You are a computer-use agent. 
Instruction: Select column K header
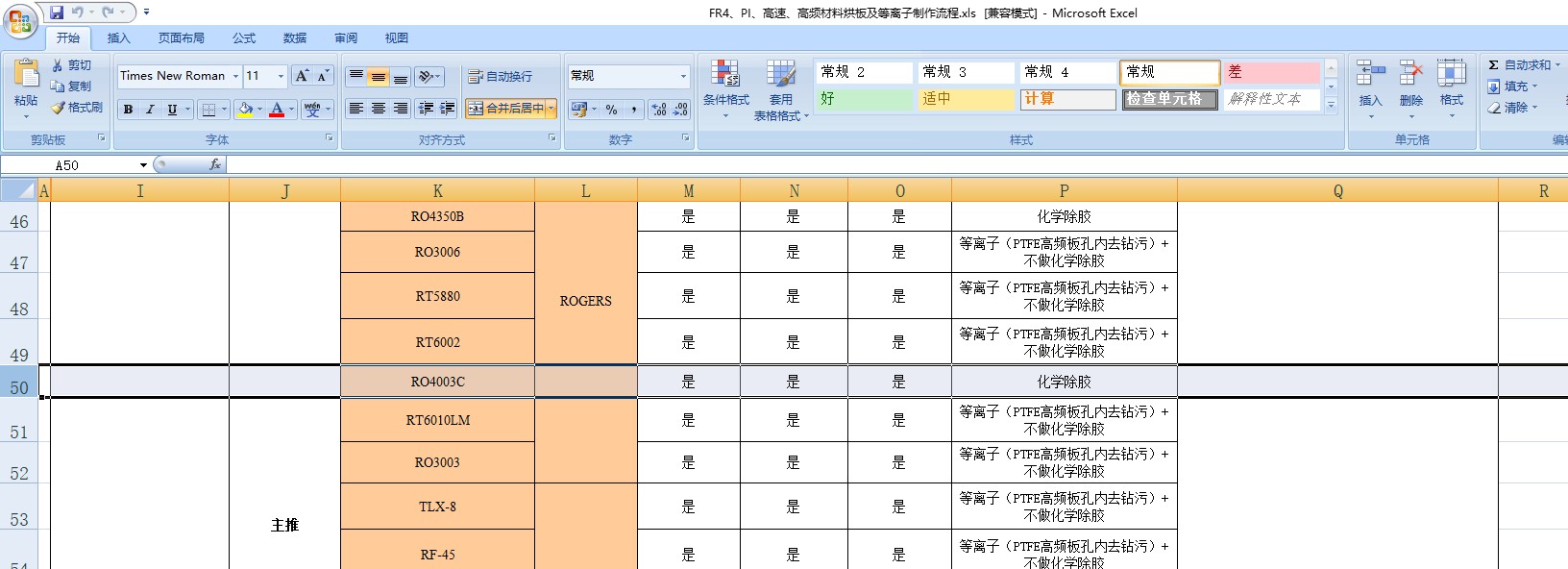pyautogui.click(x=437, y=191)
